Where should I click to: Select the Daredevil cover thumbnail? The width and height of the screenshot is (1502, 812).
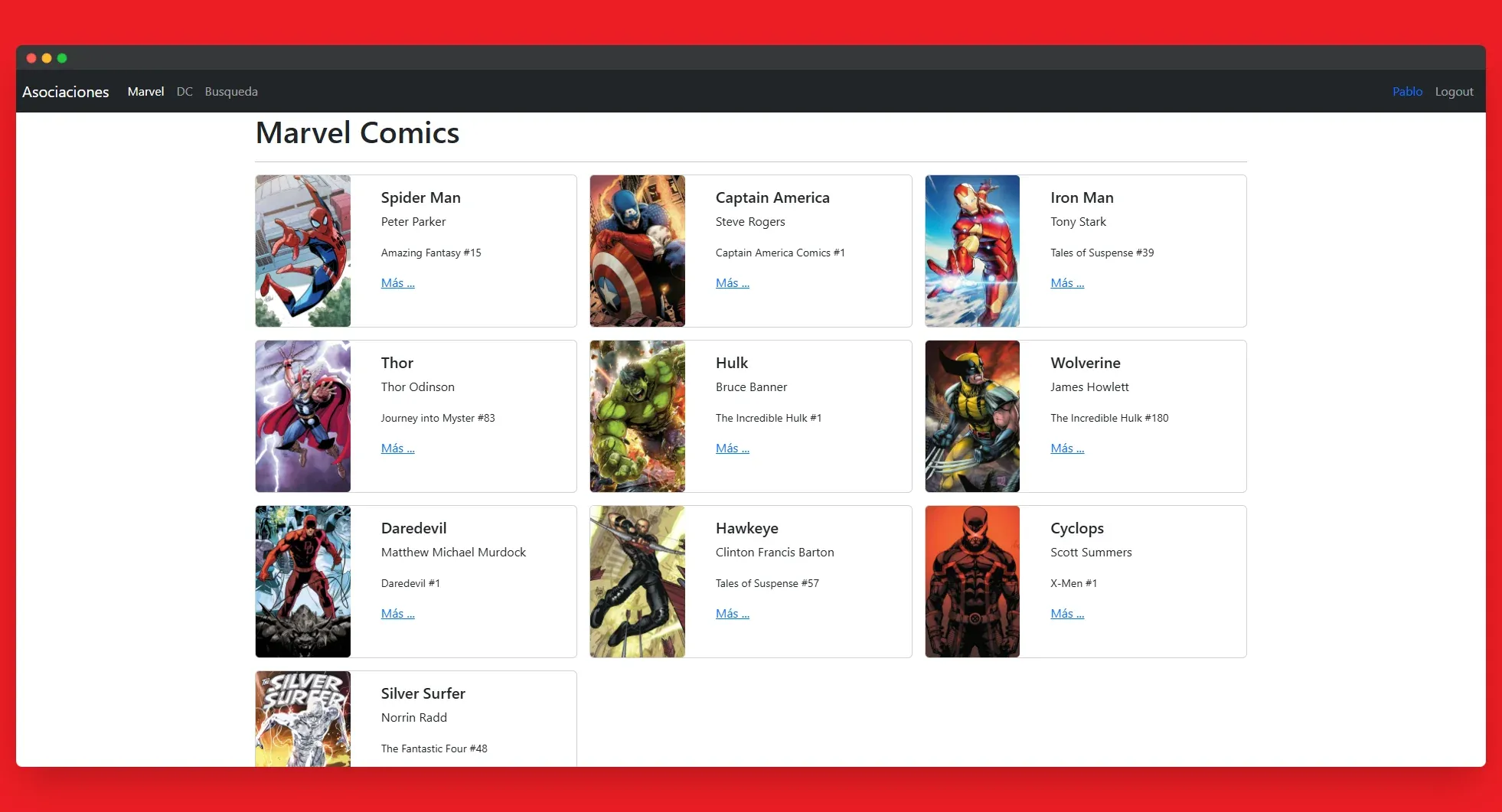click(x=303, y=582)
